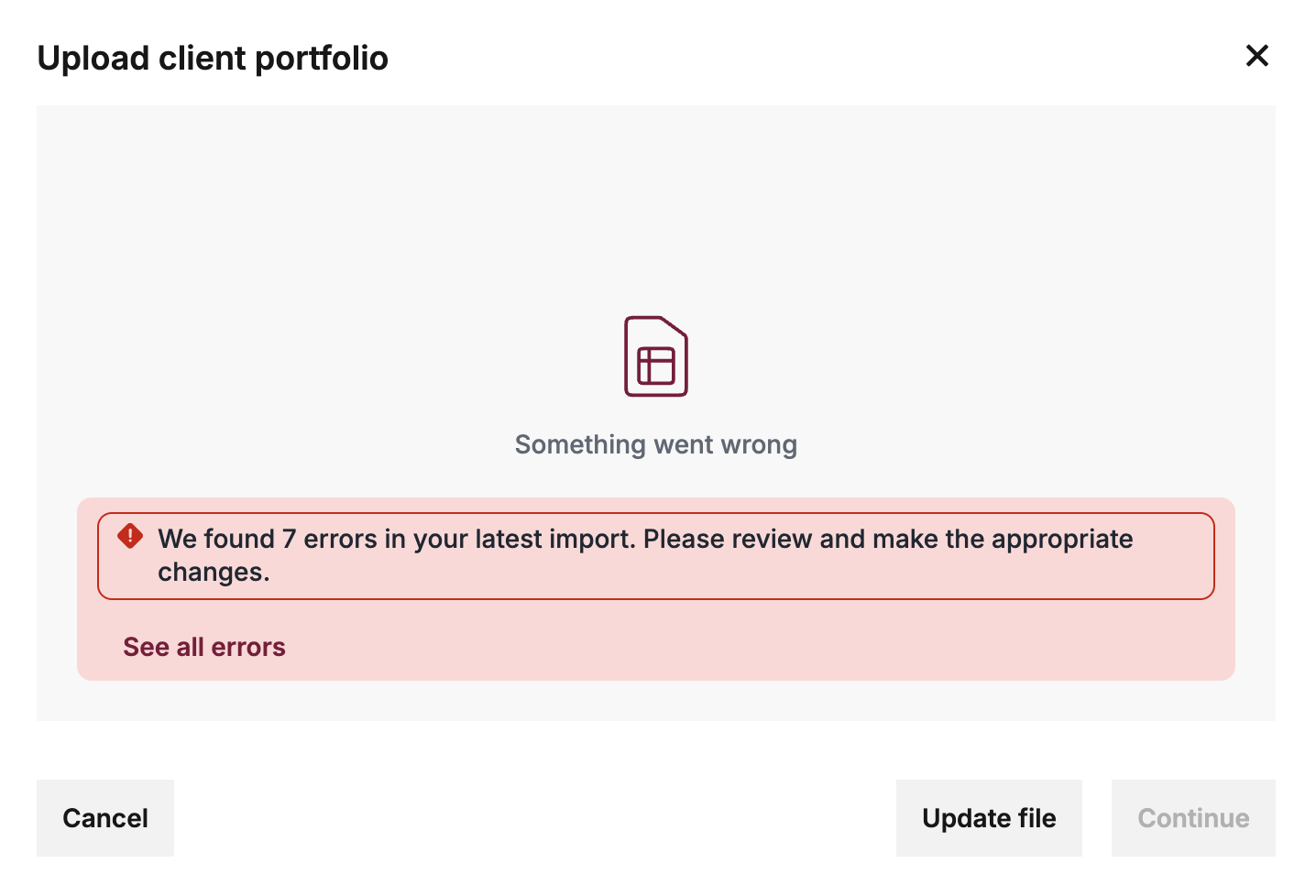1316x896 pixels.
Task: Click the exclamation alert icon in banner
Action: 130,536
